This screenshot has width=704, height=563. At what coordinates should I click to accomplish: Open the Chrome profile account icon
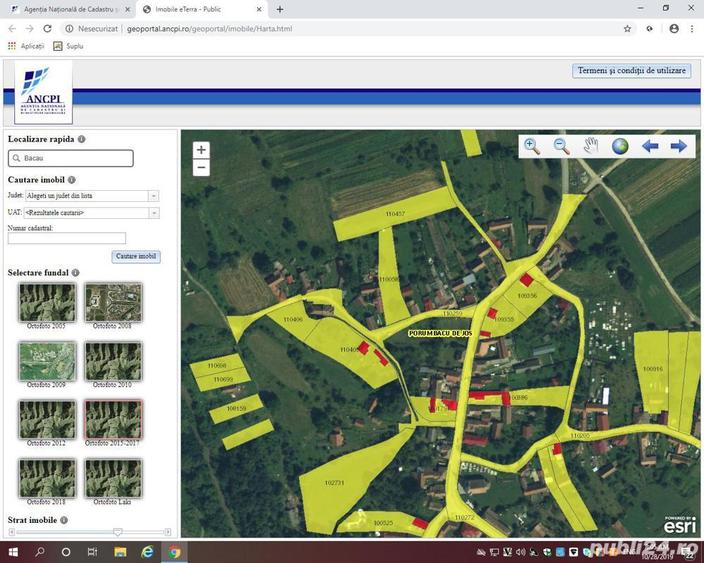(673, 29)
